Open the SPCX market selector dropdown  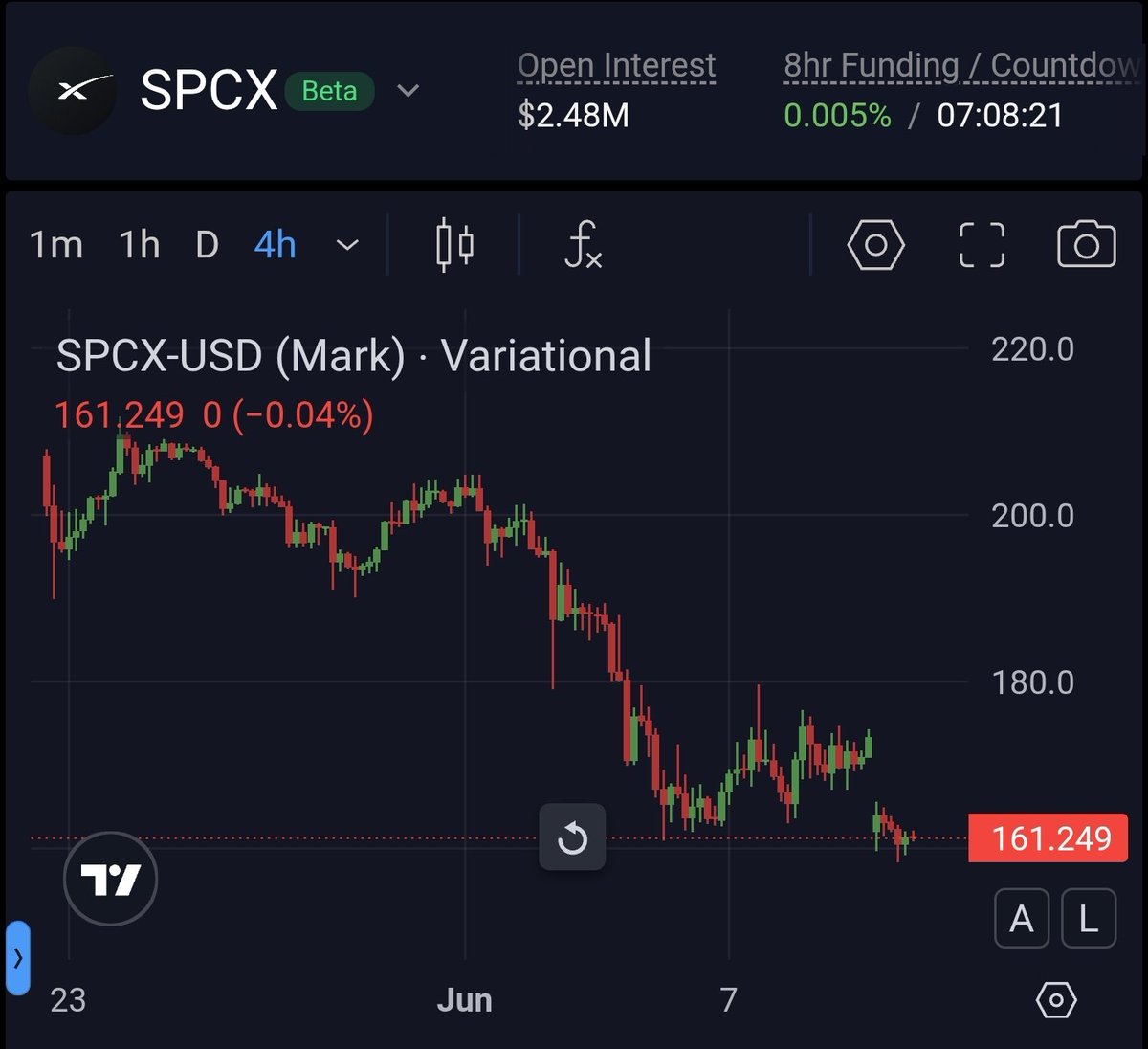(x=408, y=91)
